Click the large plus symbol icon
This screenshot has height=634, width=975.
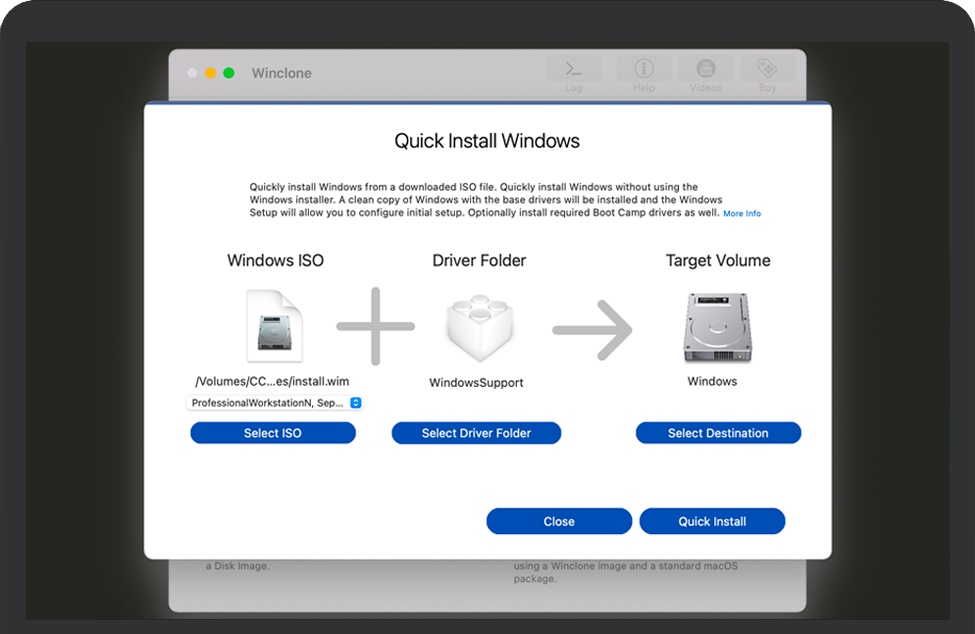pyautogui.click(x=375, y=326)
